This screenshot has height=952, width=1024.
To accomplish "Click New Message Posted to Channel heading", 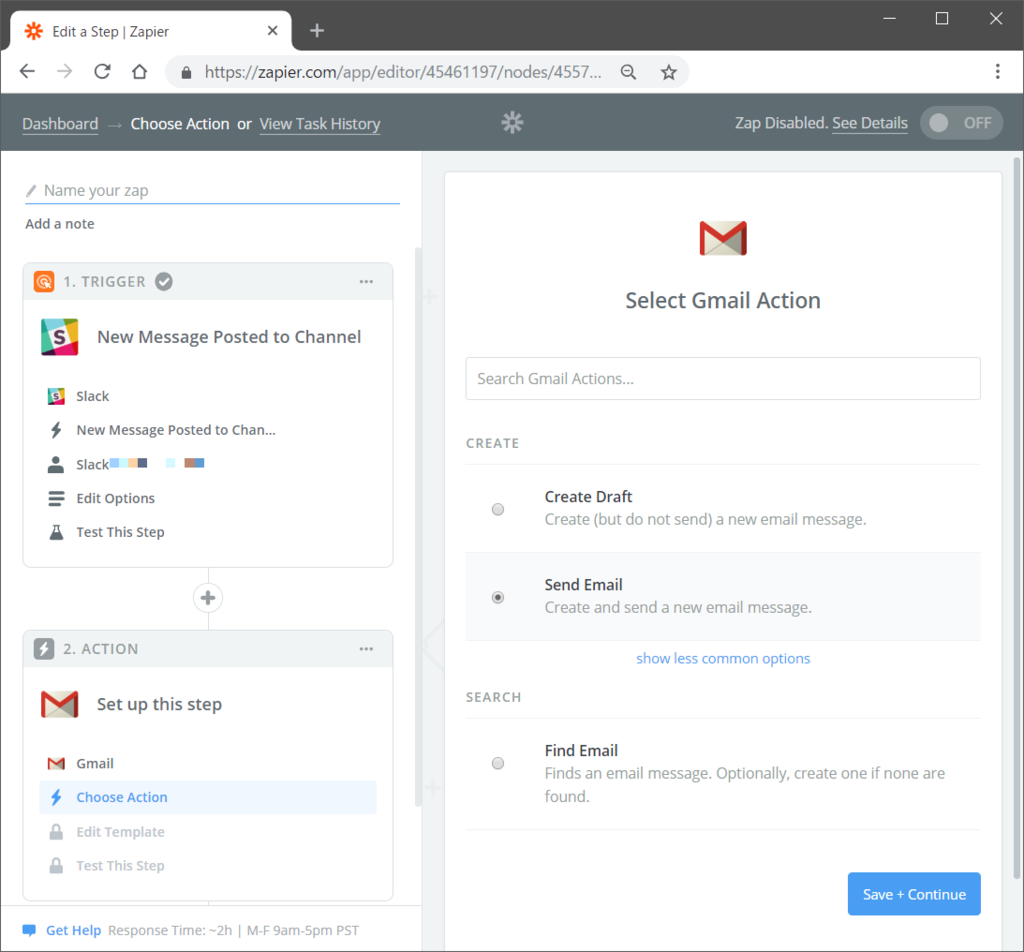I will tap(229, 337).
